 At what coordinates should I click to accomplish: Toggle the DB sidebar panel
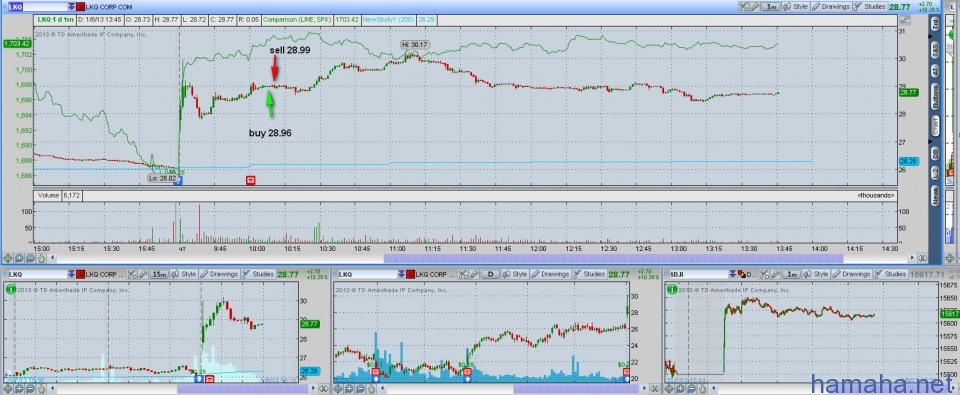[936, 153]
